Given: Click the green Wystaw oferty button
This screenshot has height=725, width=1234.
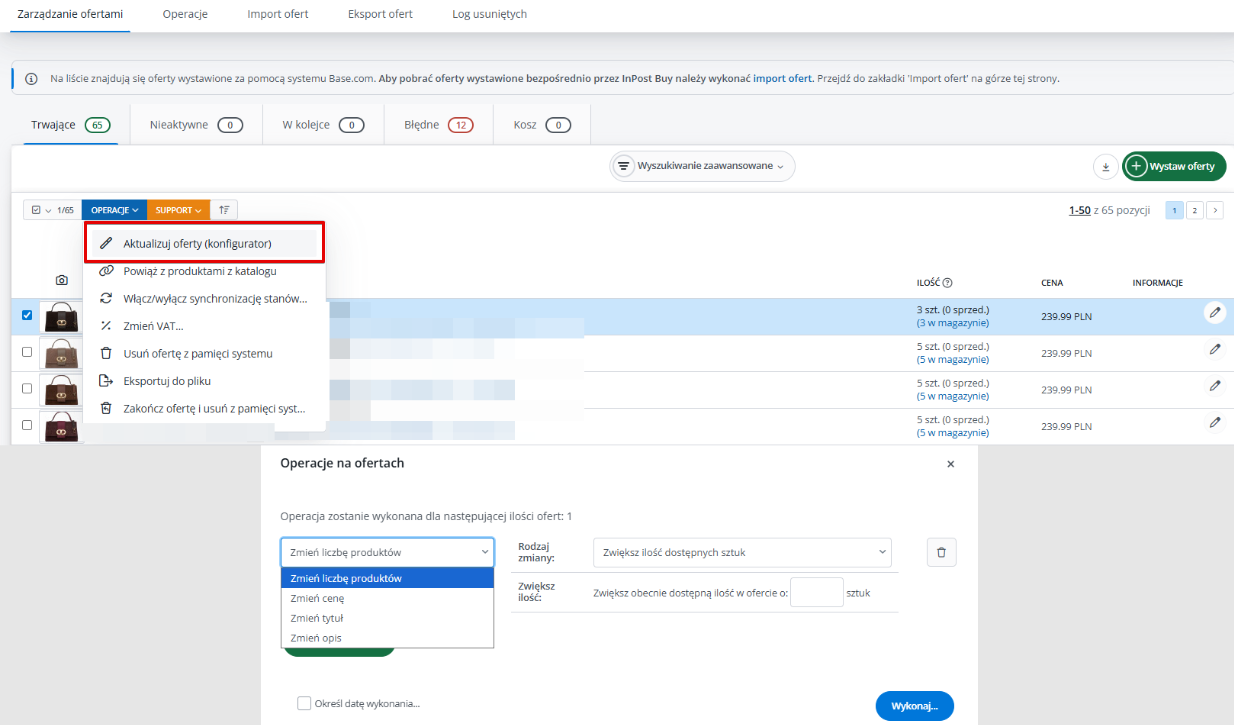Looking at the screenshot, I should click(1174, 166).
